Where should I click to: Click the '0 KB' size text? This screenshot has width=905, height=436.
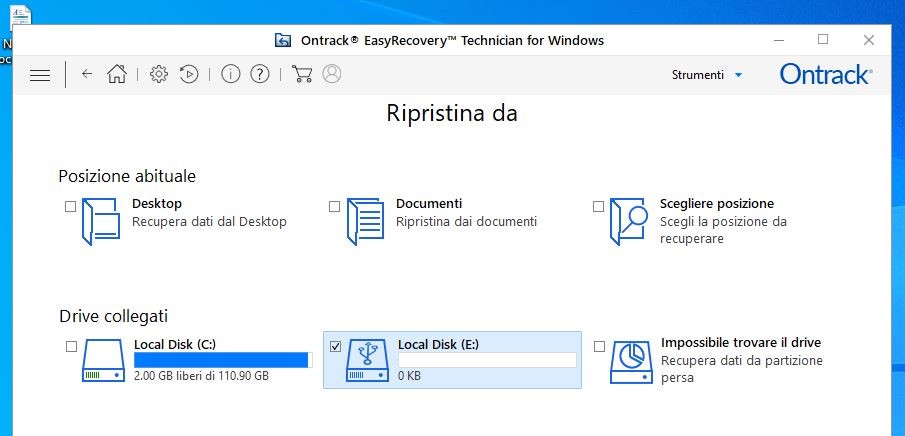(x=409, y=376)
